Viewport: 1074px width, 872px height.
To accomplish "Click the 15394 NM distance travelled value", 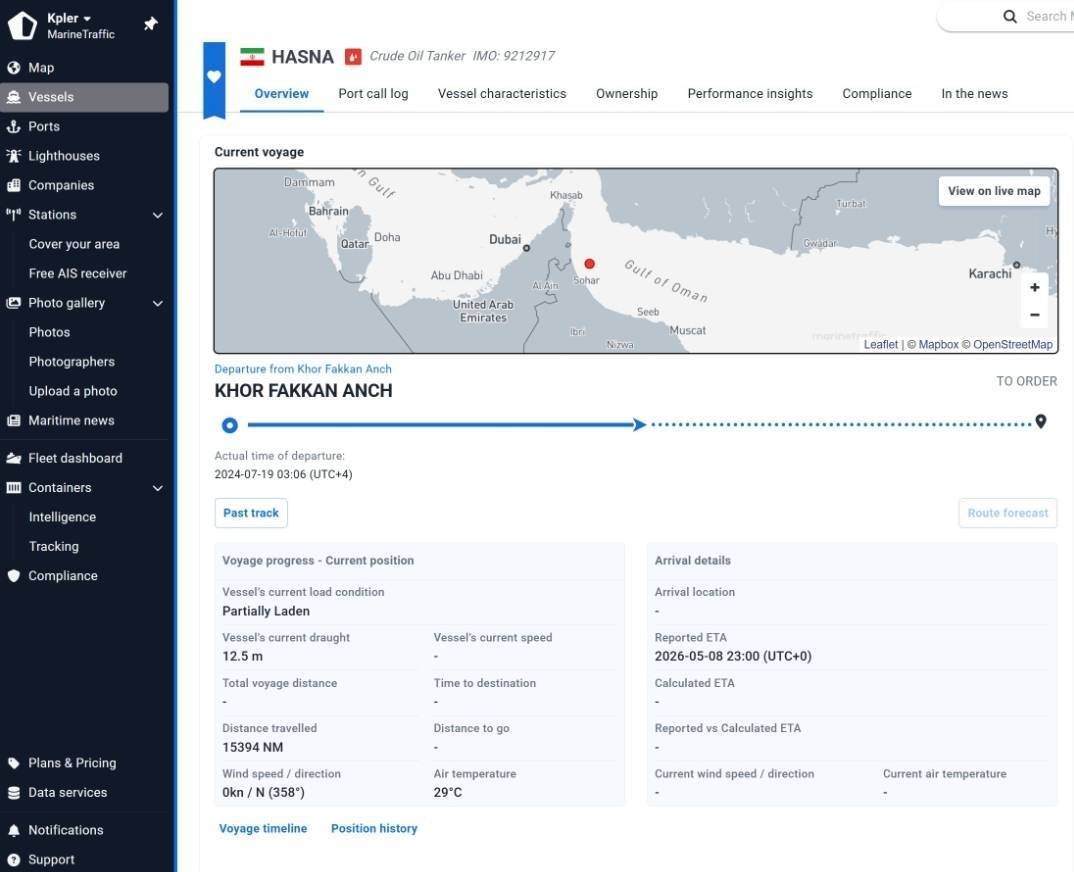I will click(253, 747).
